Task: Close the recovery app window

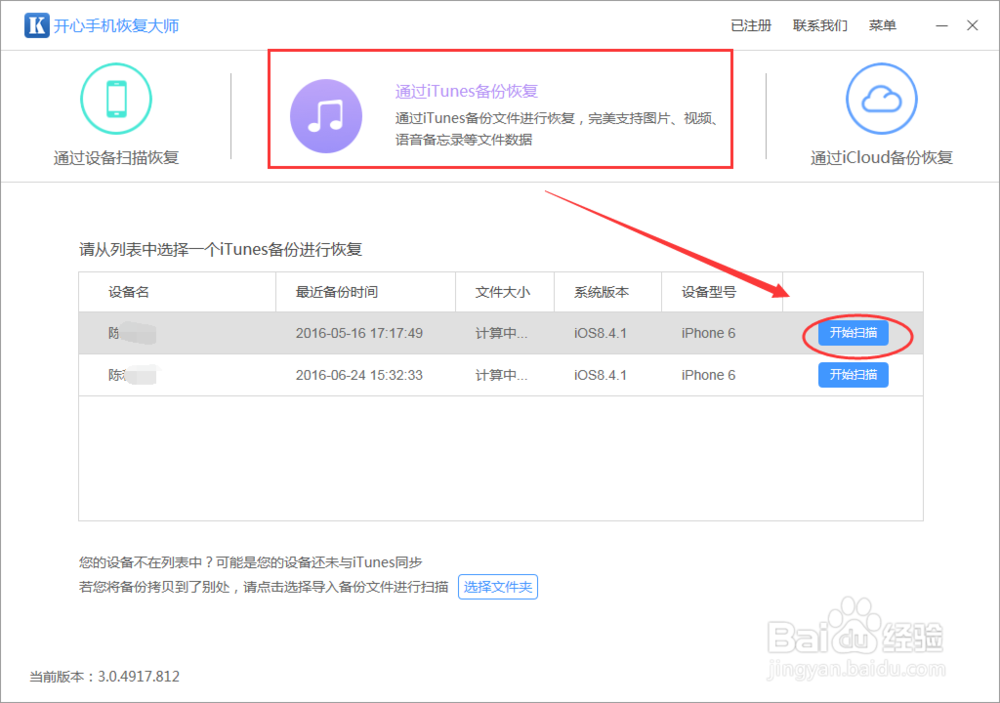Action: click(x=973, y=26)
